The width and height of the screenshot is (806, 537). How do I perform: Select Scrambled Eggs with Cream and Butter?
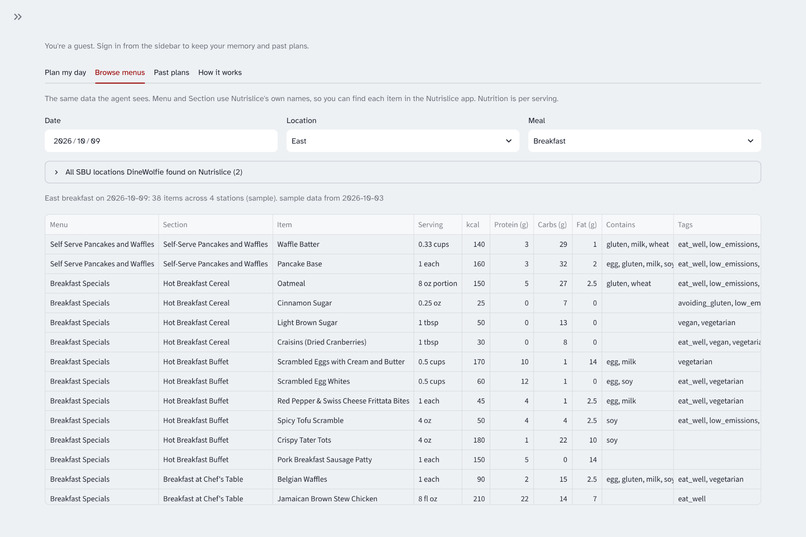pyautogui.click(x=343, y=361)
